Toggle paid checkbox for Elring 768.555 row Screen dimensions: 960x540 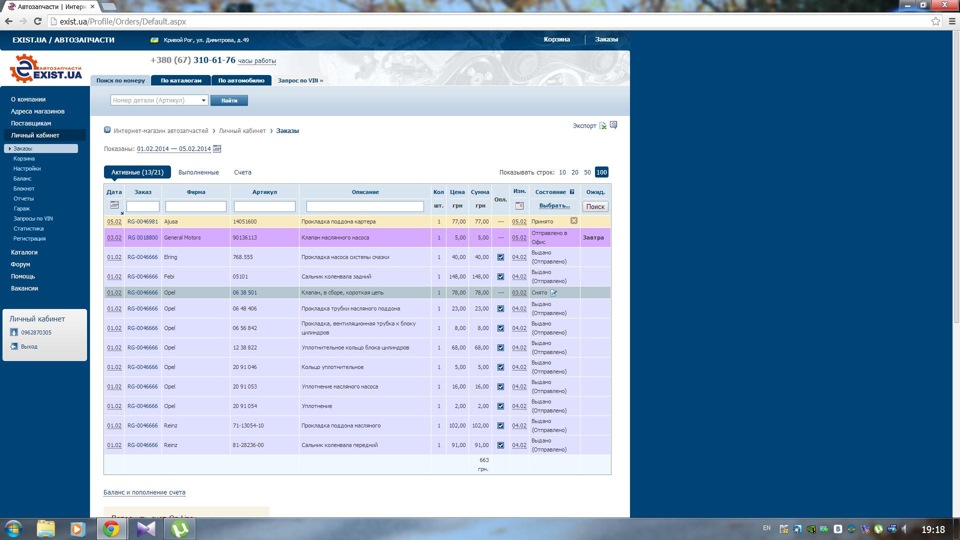(501, 257)
